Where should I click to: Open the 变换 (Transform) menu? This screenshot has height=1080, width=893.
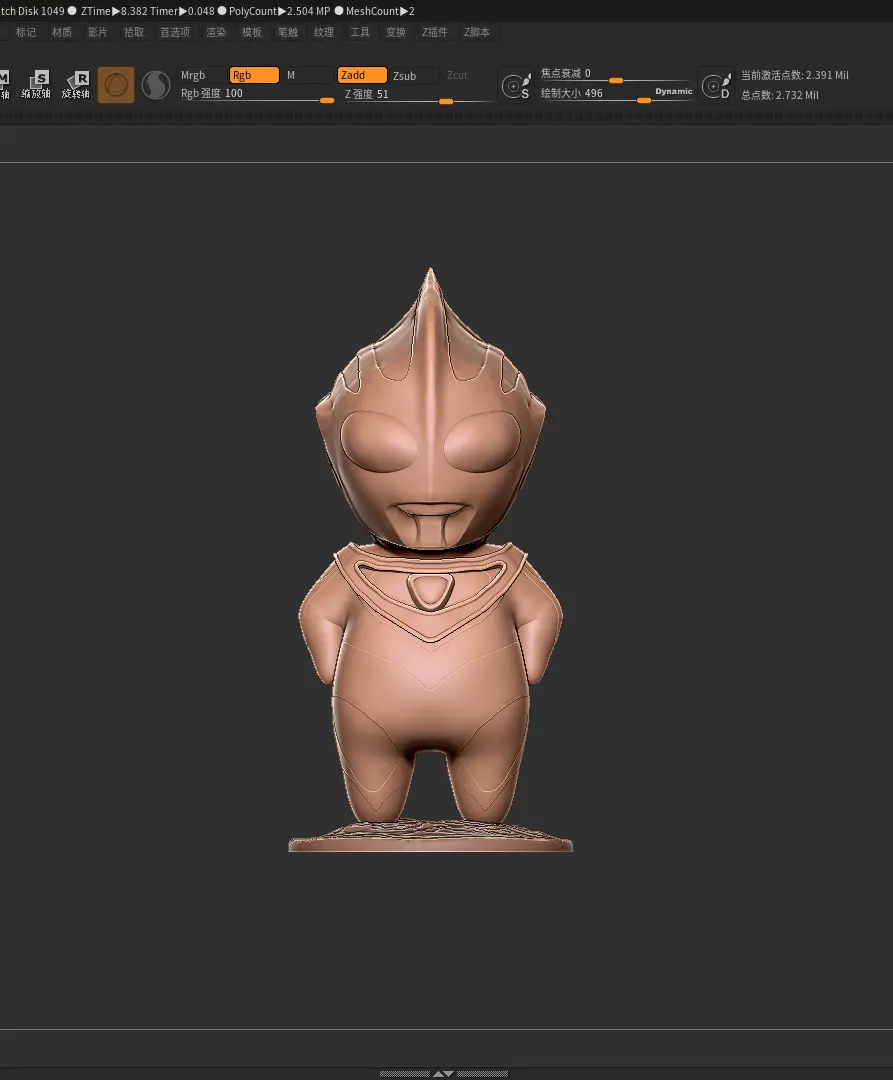396,32
